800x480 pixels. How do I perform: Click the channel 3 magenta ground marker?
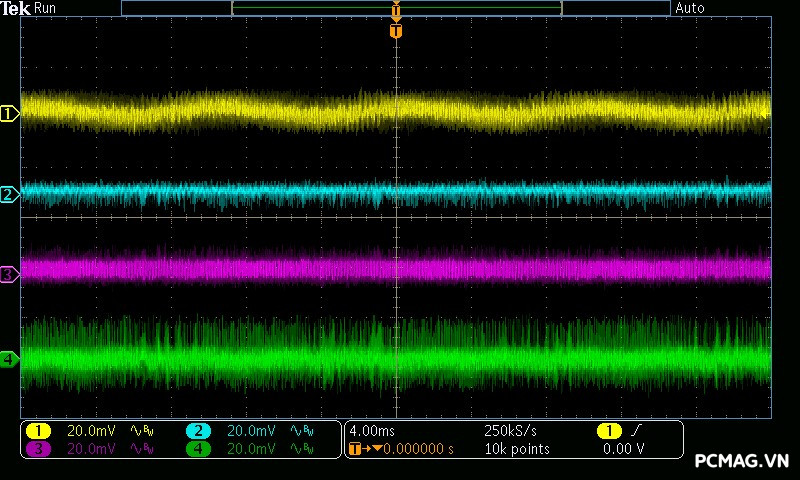click(9, 273)
